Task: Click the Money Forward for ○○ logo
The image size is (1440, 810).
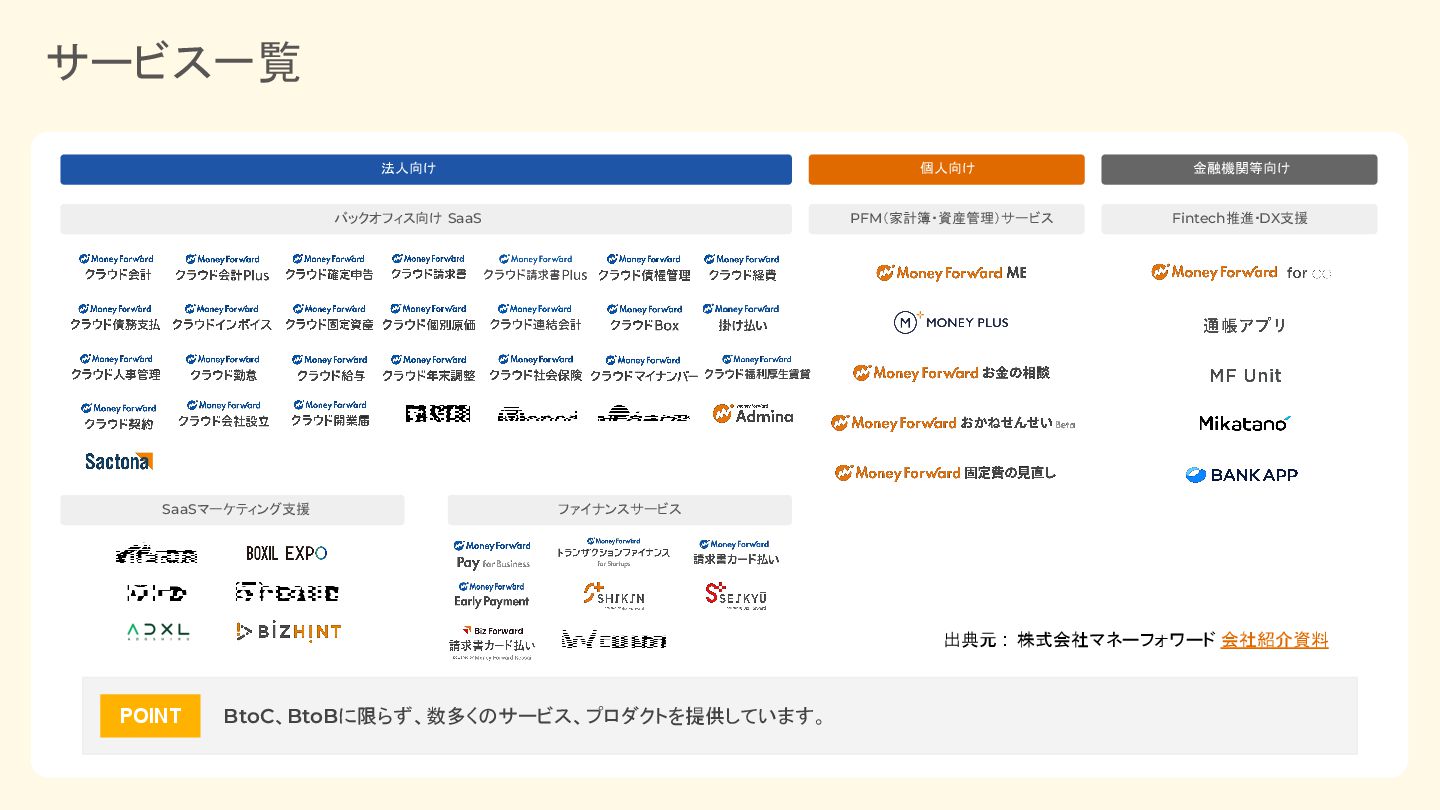Action: (1241, 272)
